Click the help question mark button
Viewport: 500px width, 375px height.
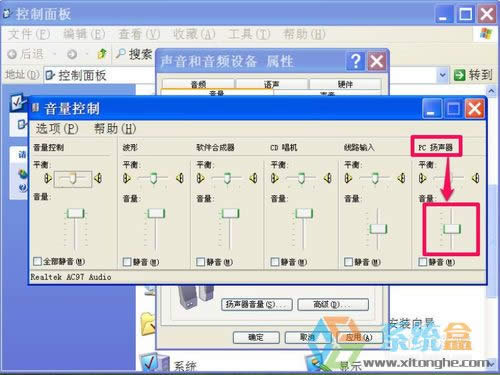coord(356,61)
